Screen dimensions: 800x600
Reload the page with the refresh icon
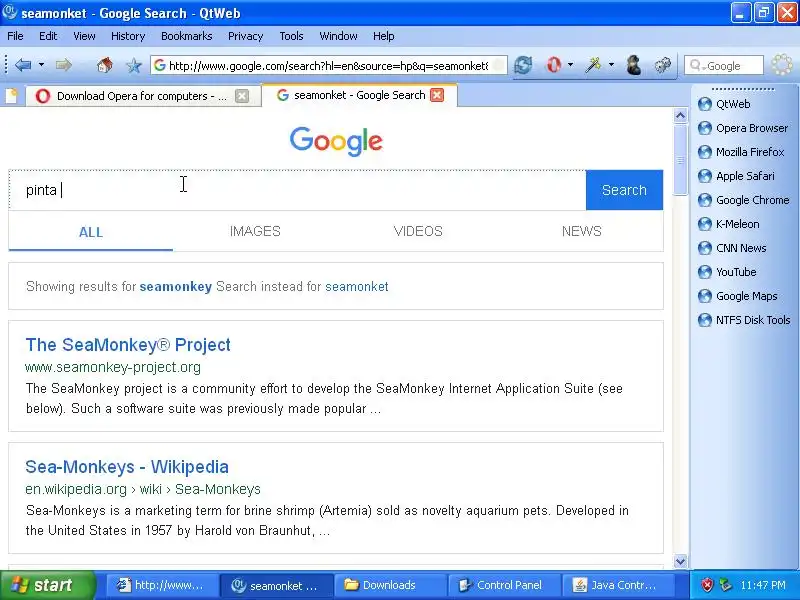(523, 65)
